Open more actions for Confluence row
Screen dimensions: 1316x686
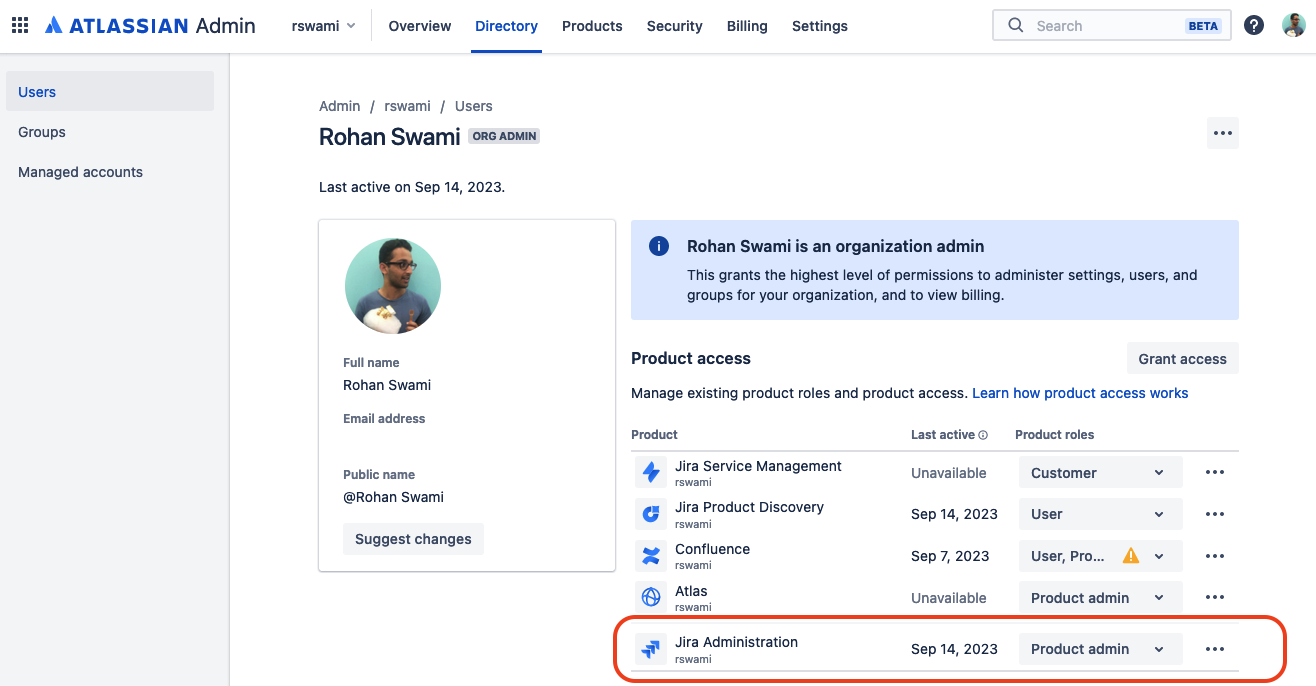click(x=1215, y=556)
